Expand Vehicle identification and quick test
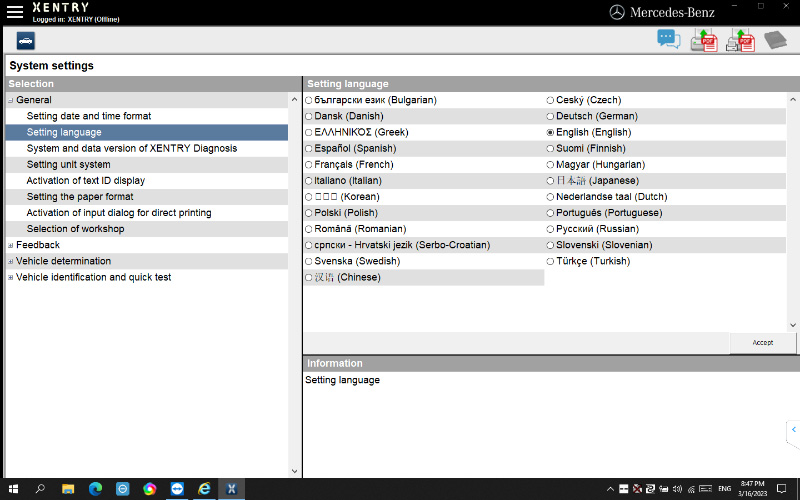This screenshot has width=800, height=500. [10, 278]
